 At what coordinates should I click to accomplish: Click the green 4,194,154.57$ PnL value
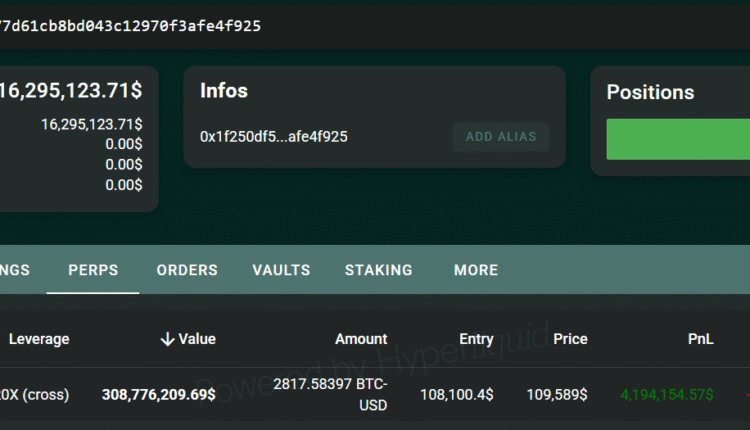point(666,395)
